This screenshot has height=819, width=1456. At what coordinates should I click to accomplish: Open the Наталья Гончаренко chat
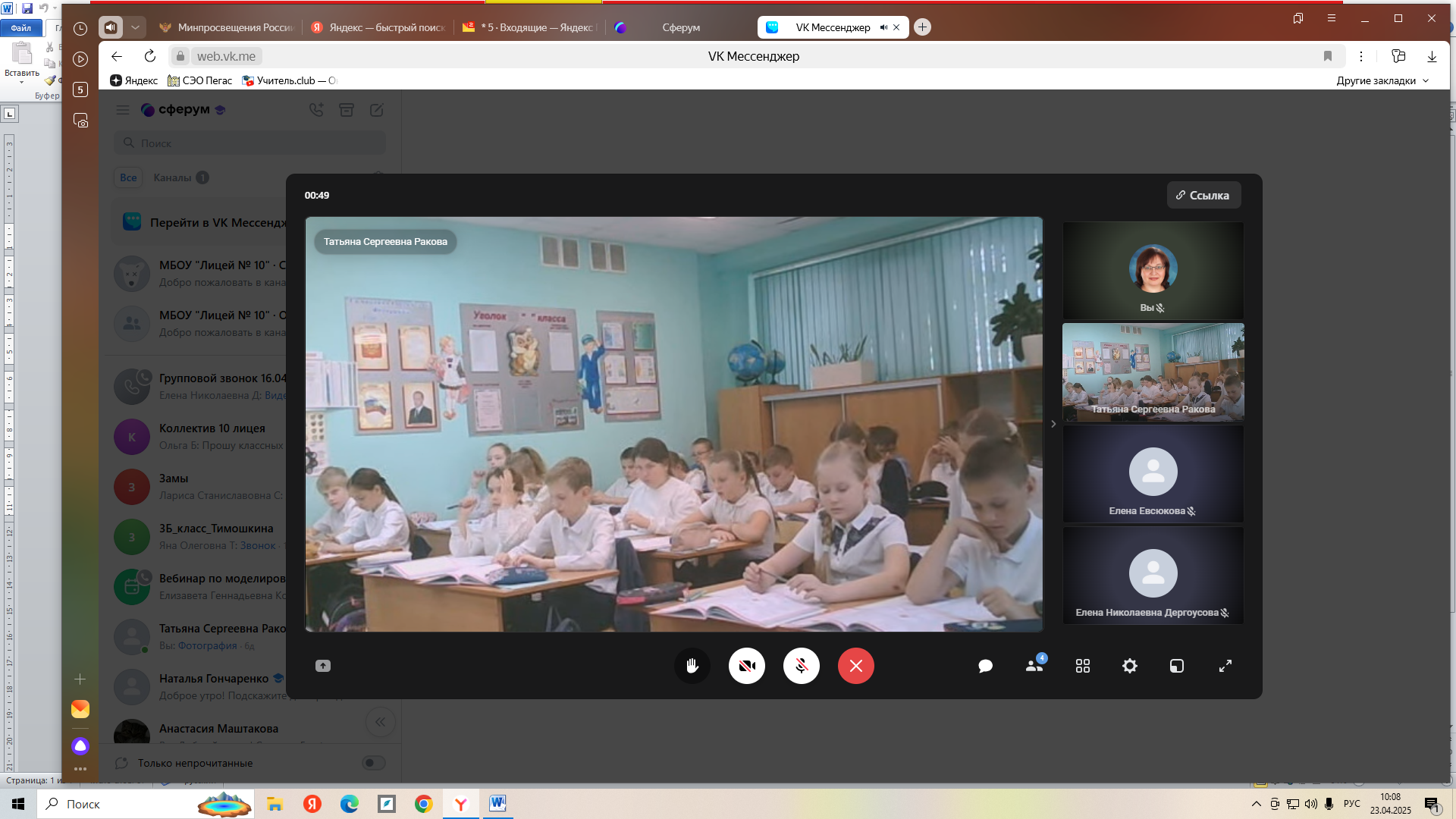coord(199,687)
